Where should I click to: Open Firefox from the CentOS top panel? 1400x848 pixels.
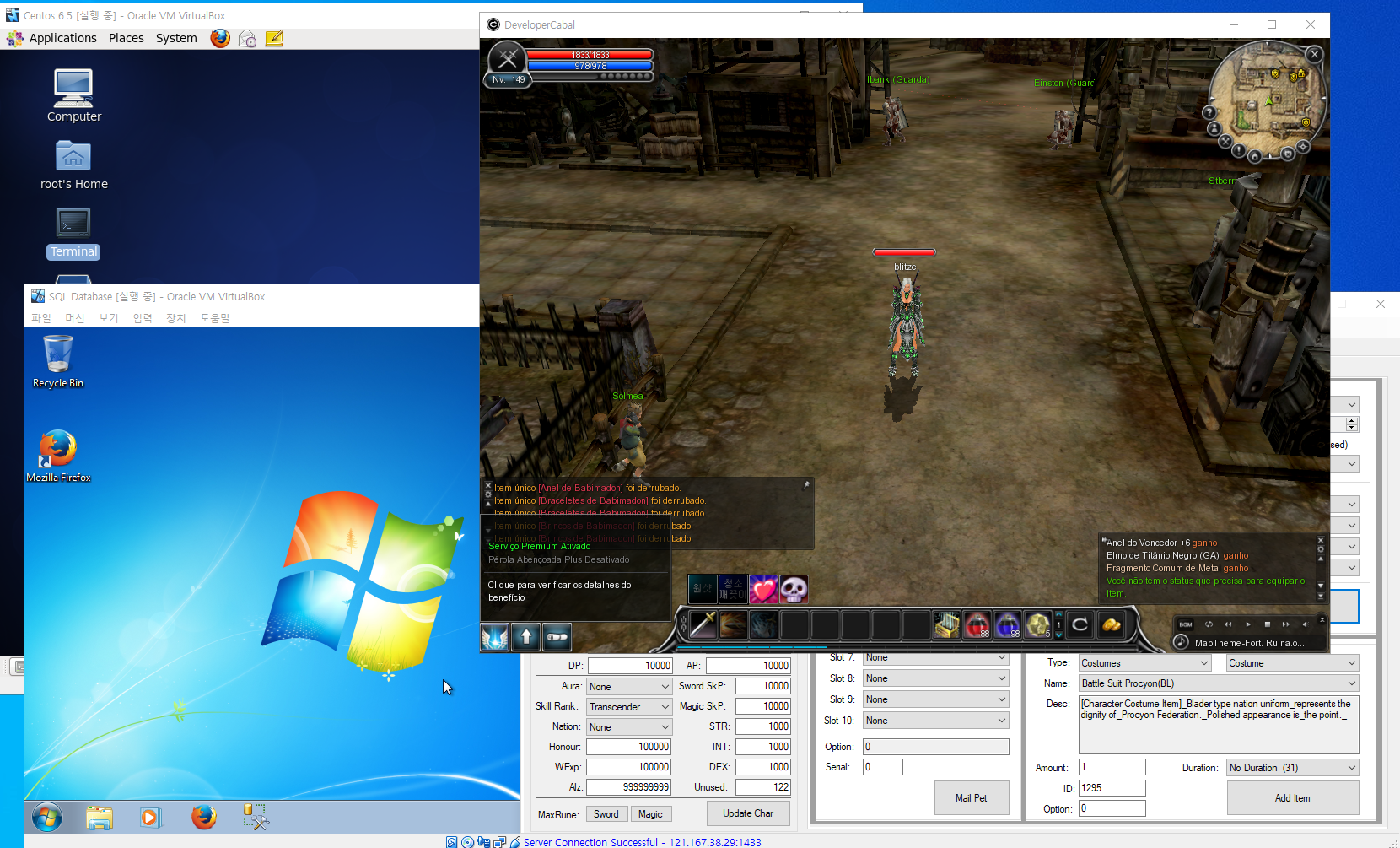click(220, 38)
